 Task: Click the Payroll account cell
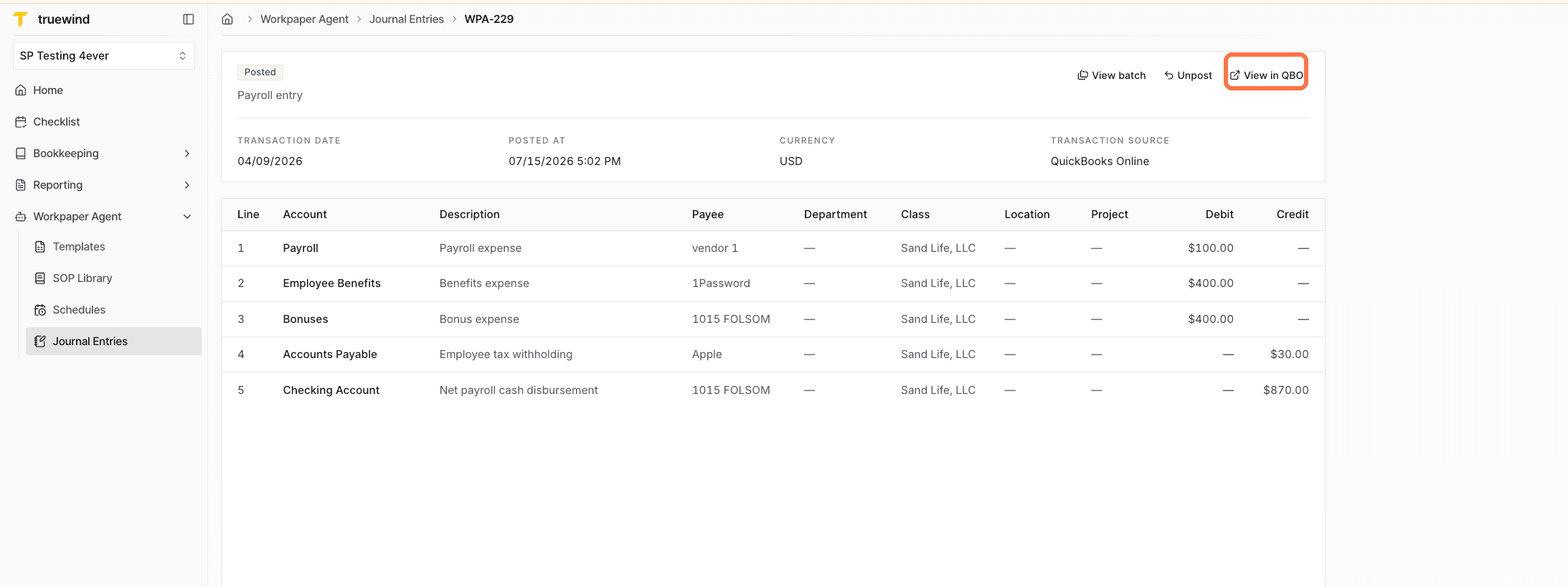301,248
